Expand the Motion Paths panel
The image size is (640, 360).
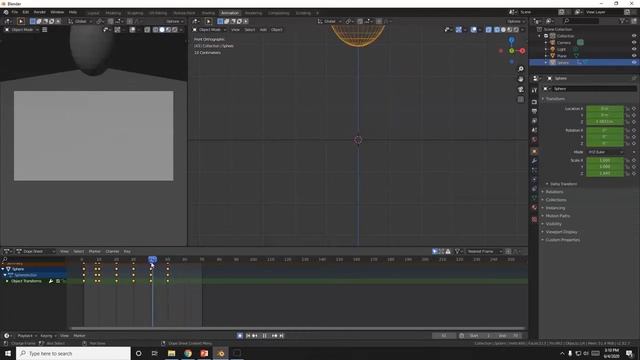(557, 216)
